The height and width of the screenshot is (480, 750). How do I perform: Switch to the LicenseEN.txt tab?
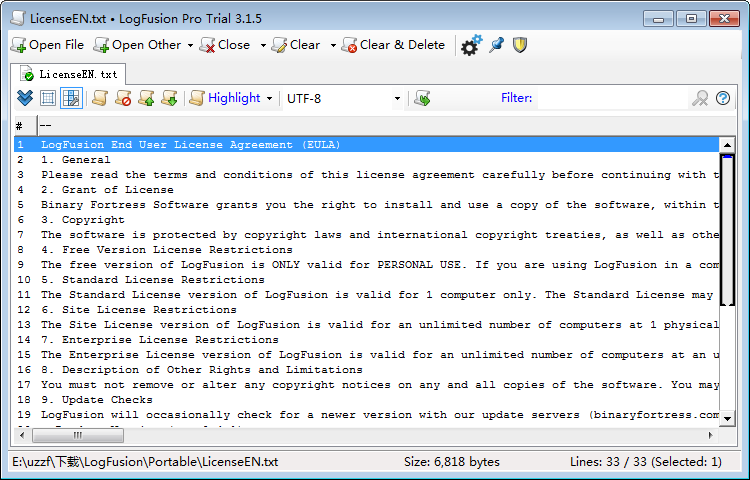(68, 74)
